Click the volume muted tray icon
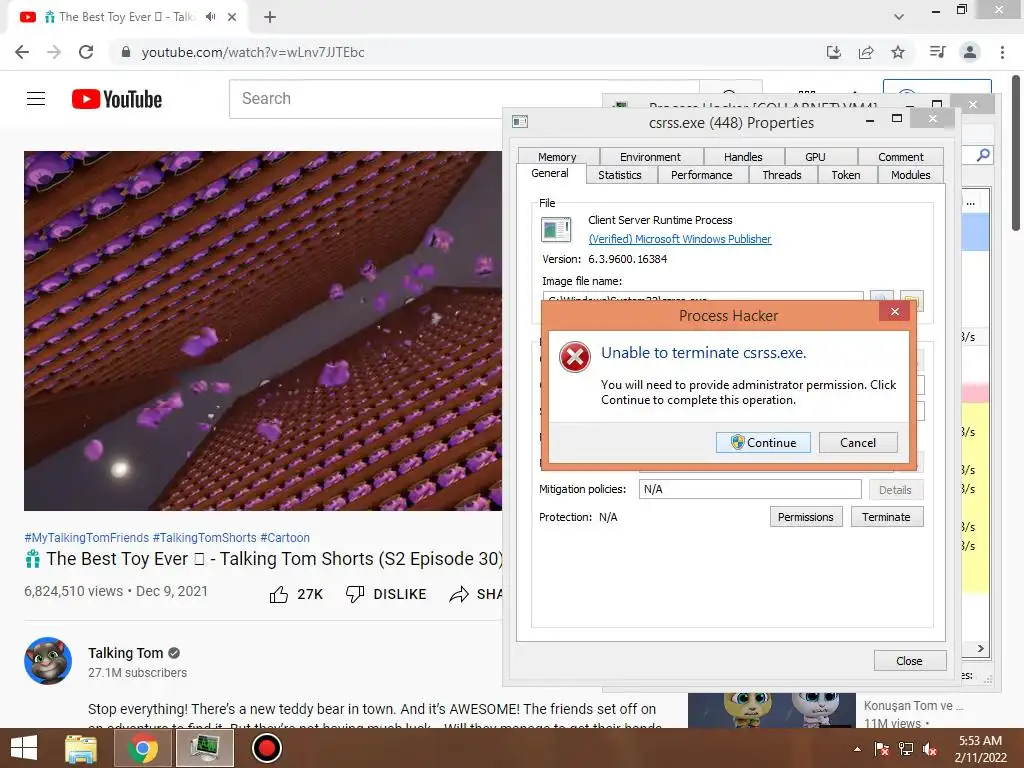 coord(930,749)
